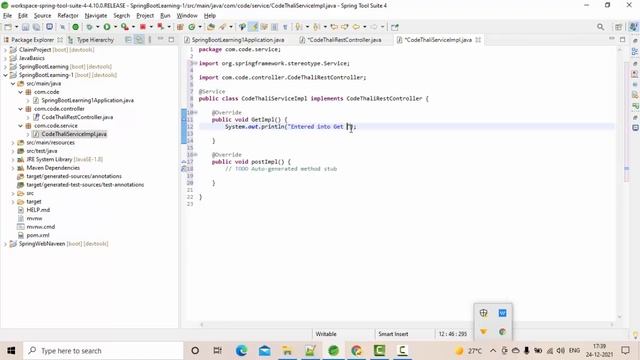Screen dimensions: 640x360
Task: Toggle folding of the import block
Action: pyautogui.click(x=196, y=63)
